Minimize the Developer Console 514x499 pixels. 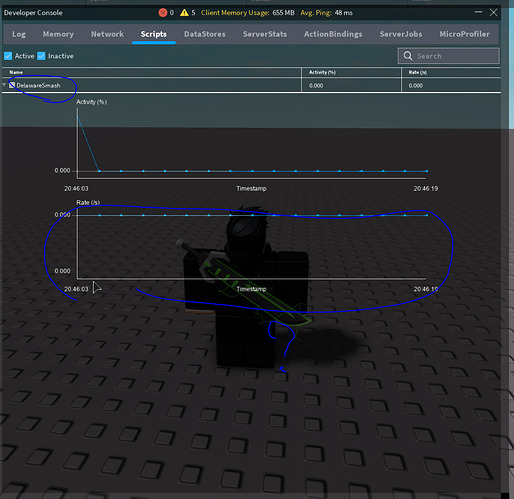point(478,12)
